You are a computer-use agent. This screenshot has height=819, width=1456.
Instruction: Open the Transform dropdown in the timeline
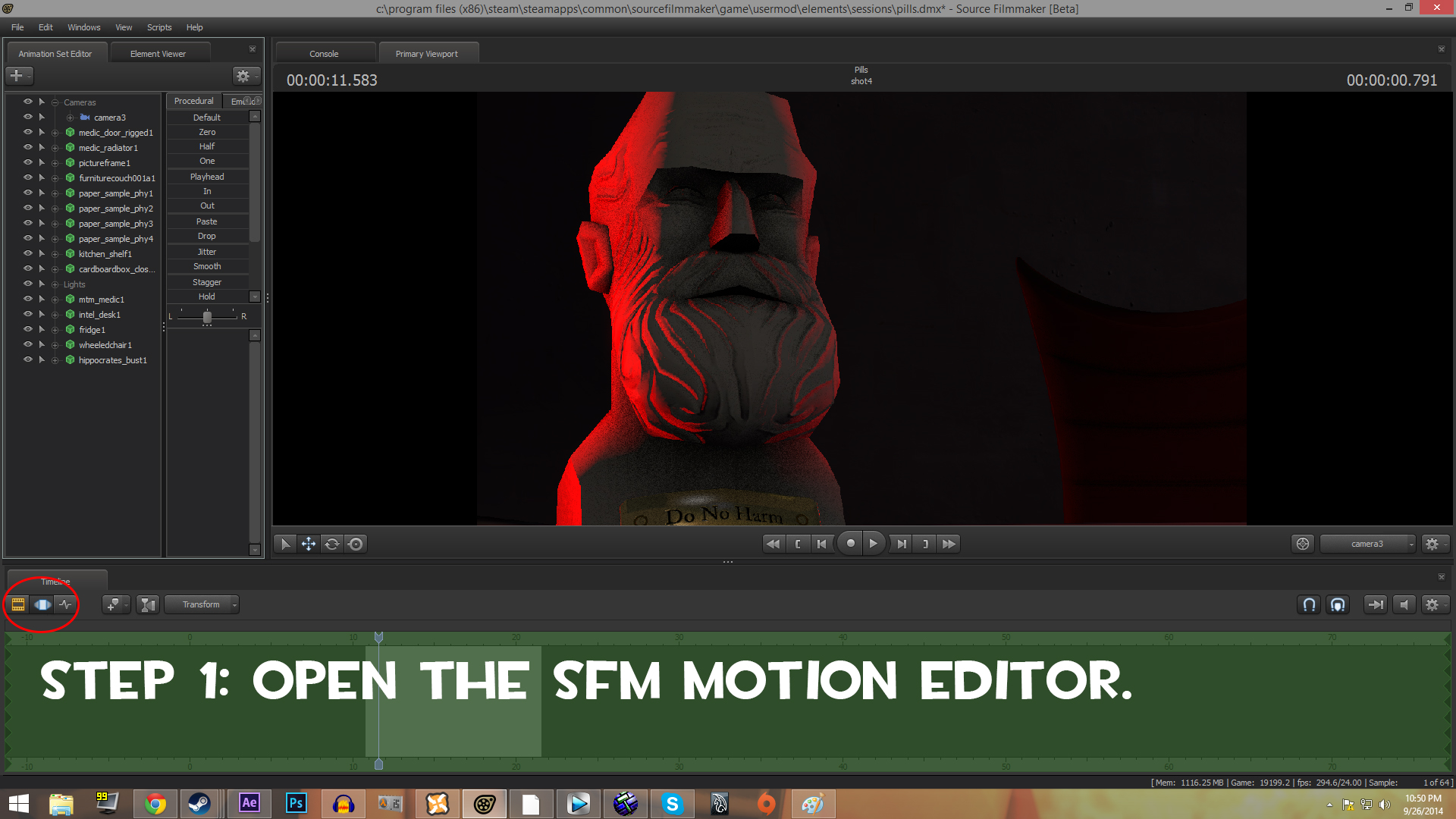tap(202, 604)
